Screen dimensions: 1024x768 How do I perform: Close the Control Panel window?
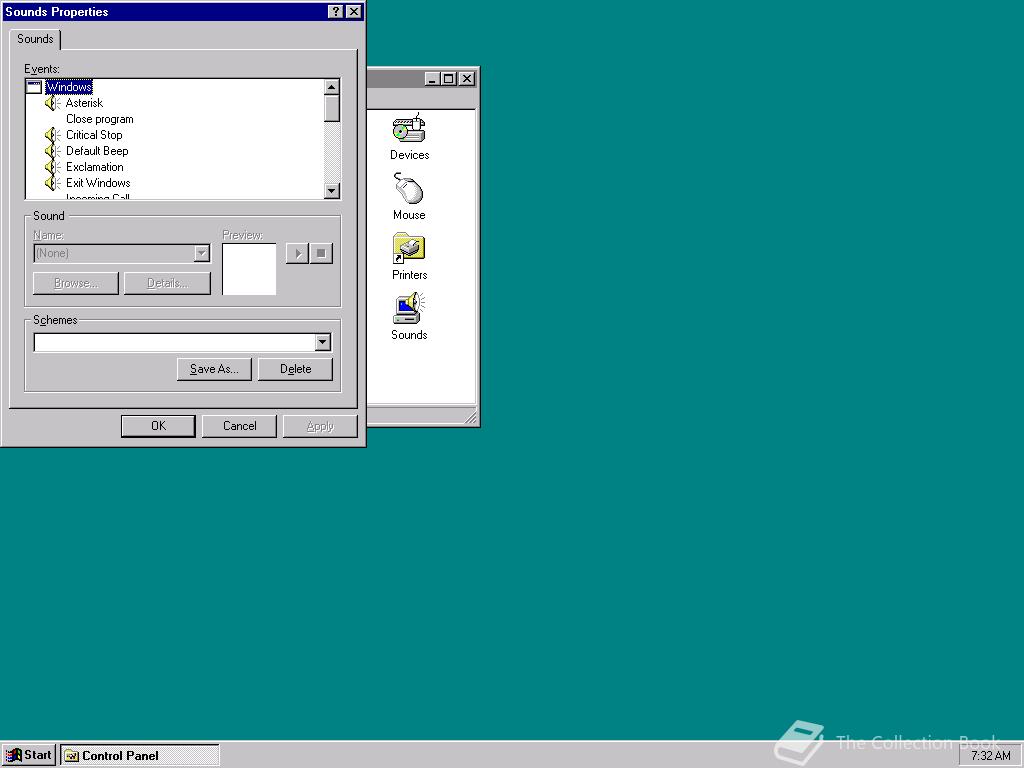click(467, 79)
